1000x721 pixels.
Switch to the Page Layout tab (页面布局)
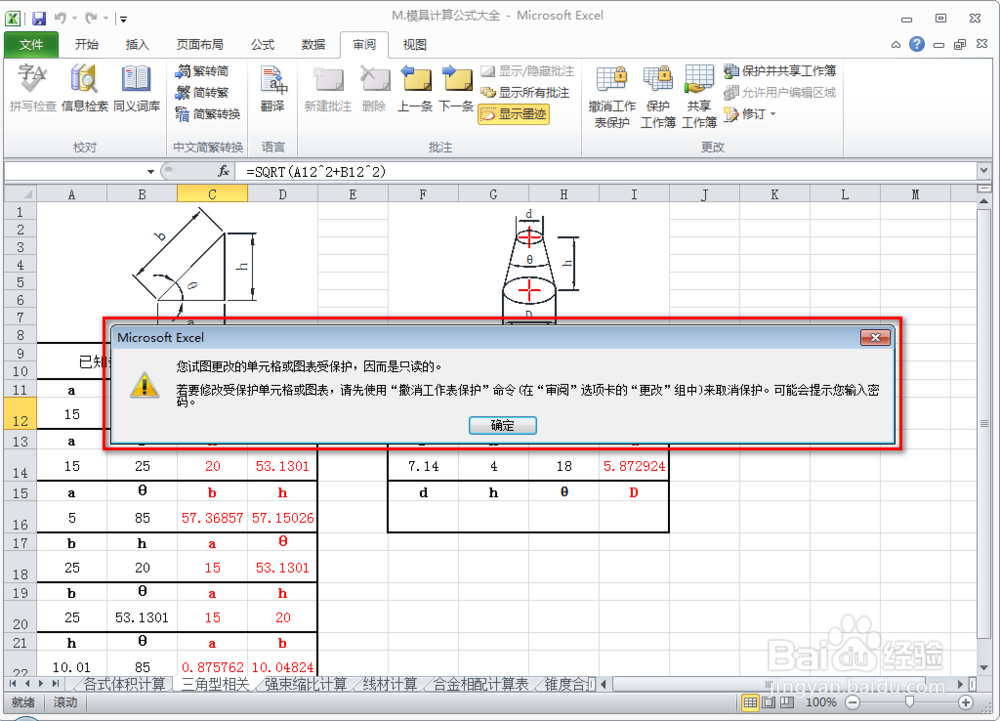click(x=200, y=45)
